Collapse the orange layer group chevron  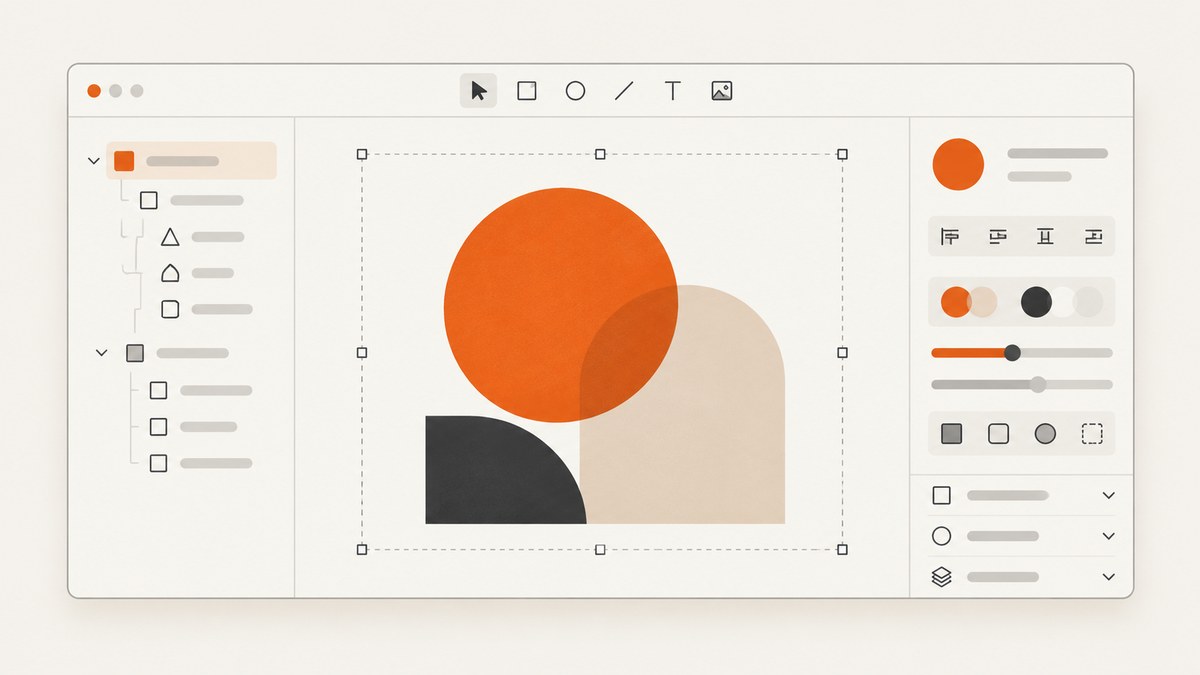(94, 161)
